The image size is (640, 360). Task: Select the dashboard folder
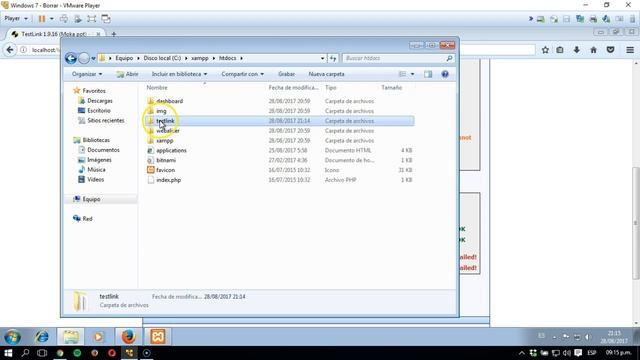169,101
